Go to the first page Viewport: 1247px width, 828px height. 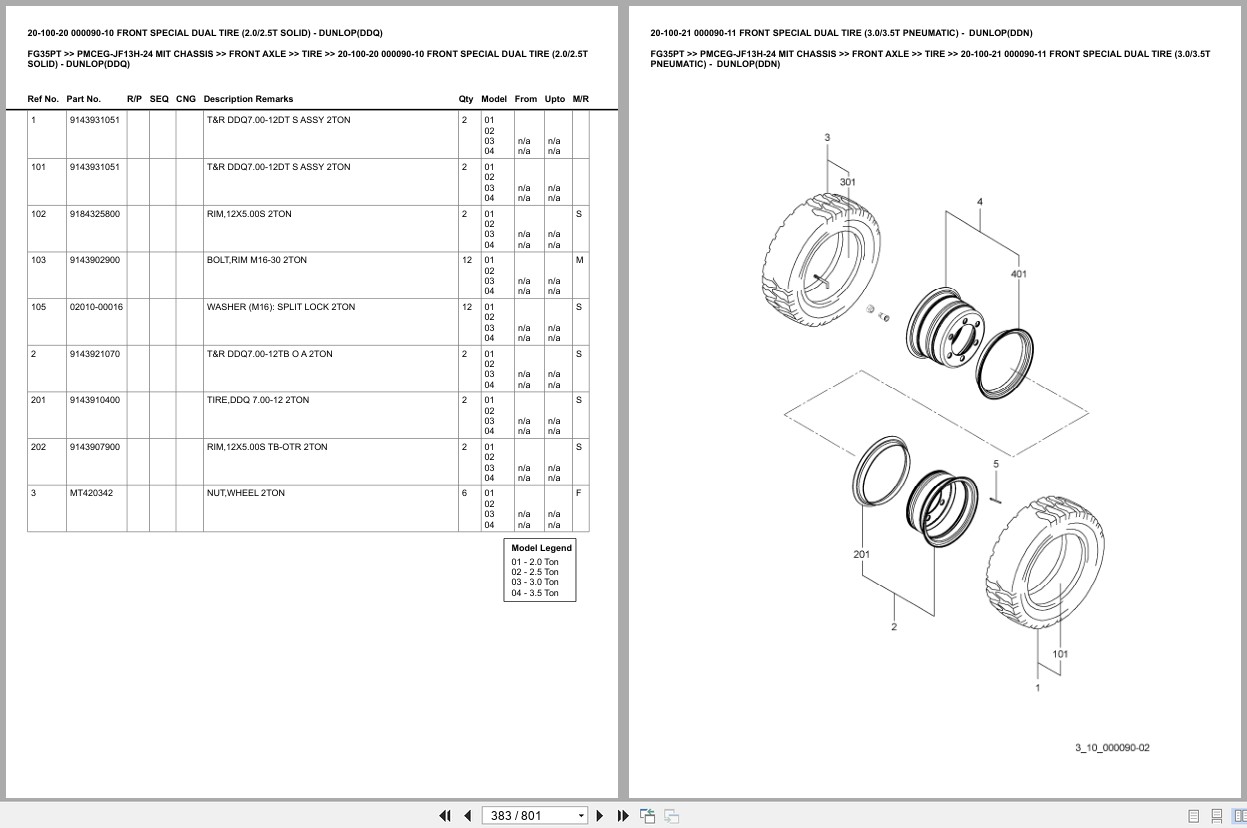tap(445, 815)
